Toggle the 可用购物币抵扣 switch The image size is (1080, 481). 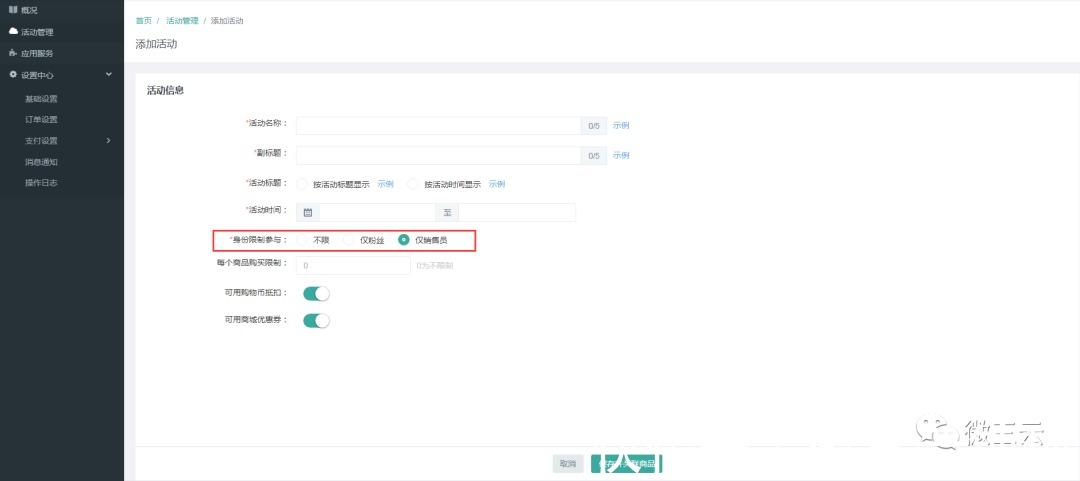pos(317,294)
